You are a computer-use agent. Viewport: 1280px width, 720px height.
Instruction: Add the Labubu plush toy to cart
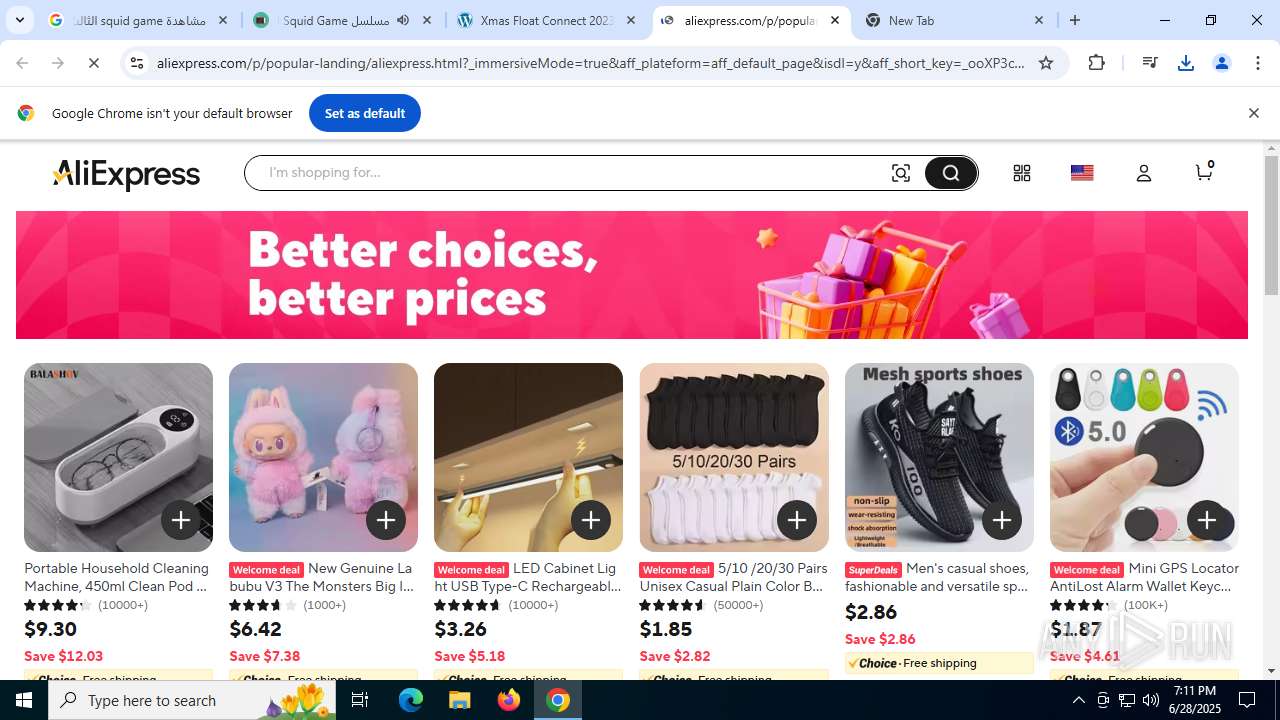(x=386, y=520)
